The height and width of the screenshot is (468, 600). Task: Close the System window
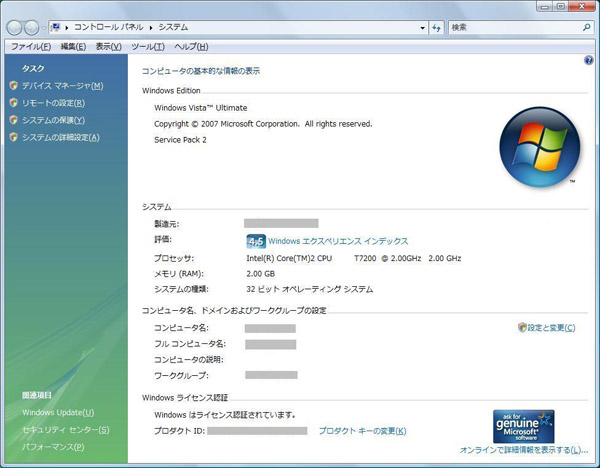pyautogui.click(x=582, y=6)
